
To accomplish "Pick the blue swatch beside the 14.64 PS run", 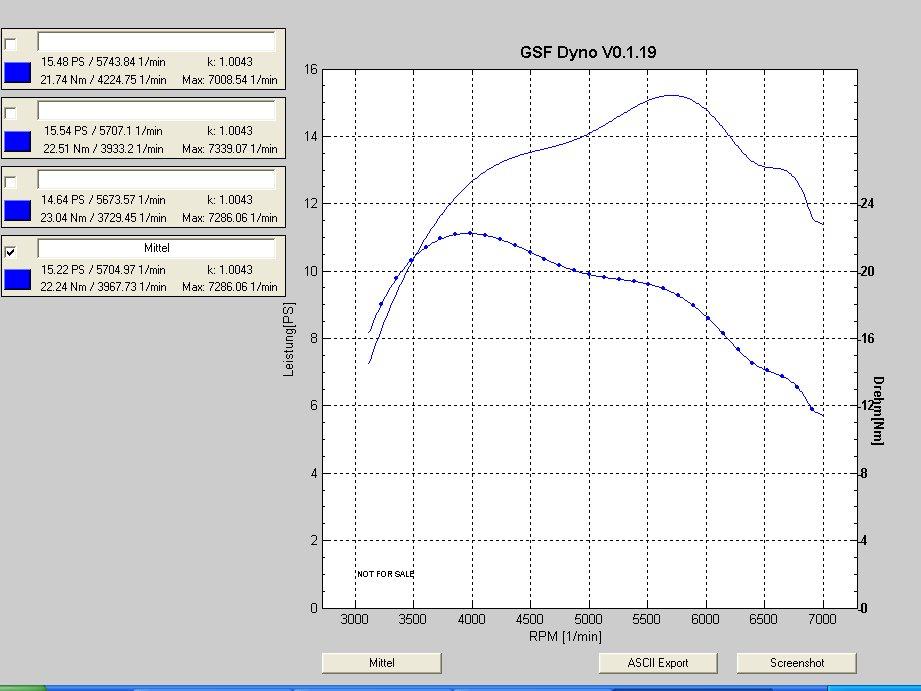I will 18,210.
